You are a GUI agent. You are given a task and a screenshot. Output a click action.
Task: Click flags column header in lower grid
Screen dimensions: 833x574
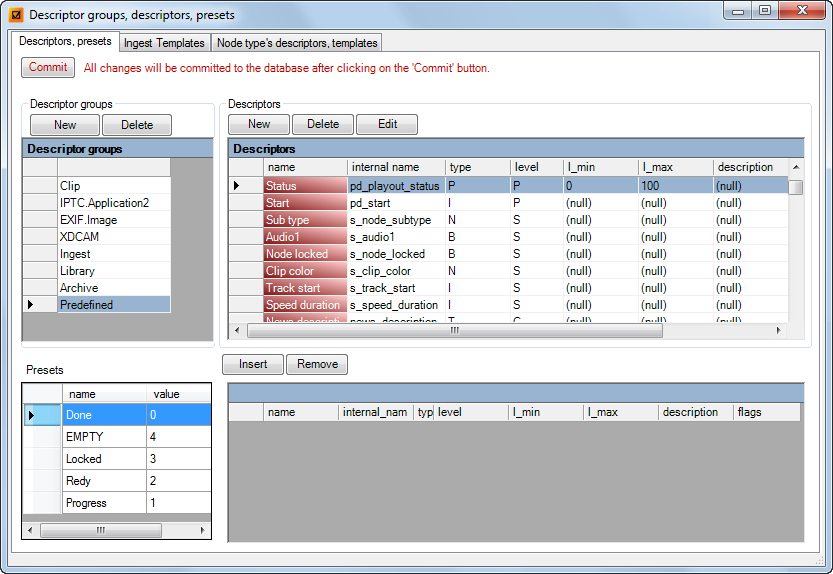point(767,412)
